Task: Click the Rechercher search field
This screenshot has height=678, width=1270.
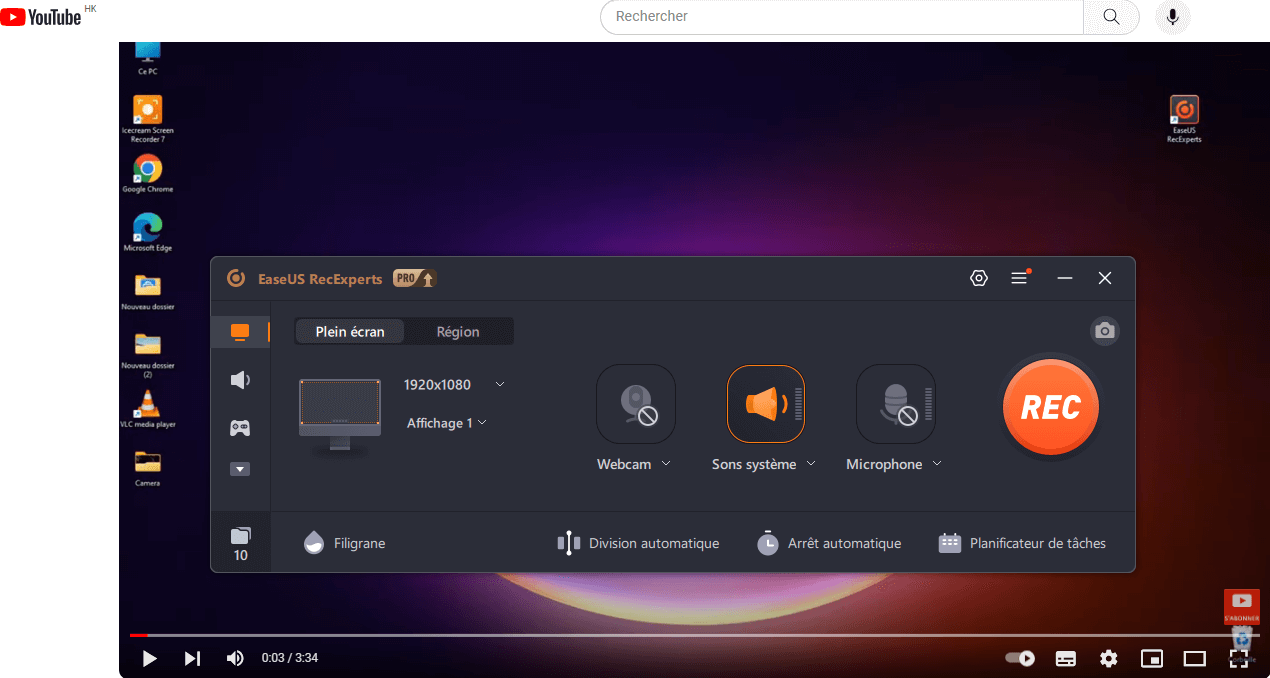Action: pyautogui.click(x=842, y=17)
